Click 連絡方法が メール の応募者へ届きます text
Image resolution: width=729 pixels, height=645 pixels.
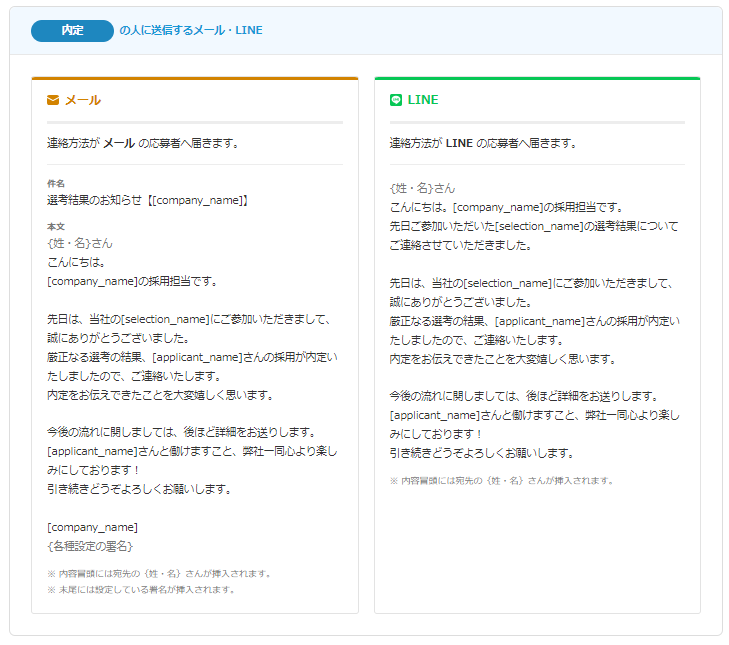(143, 143)
